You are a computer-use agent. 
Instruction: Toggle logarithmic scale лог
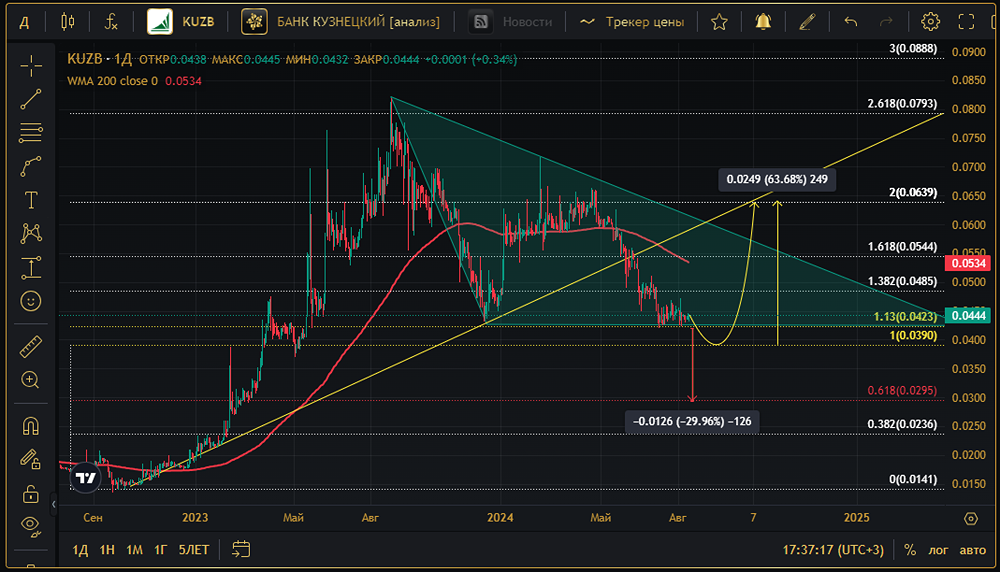[938, 550]
